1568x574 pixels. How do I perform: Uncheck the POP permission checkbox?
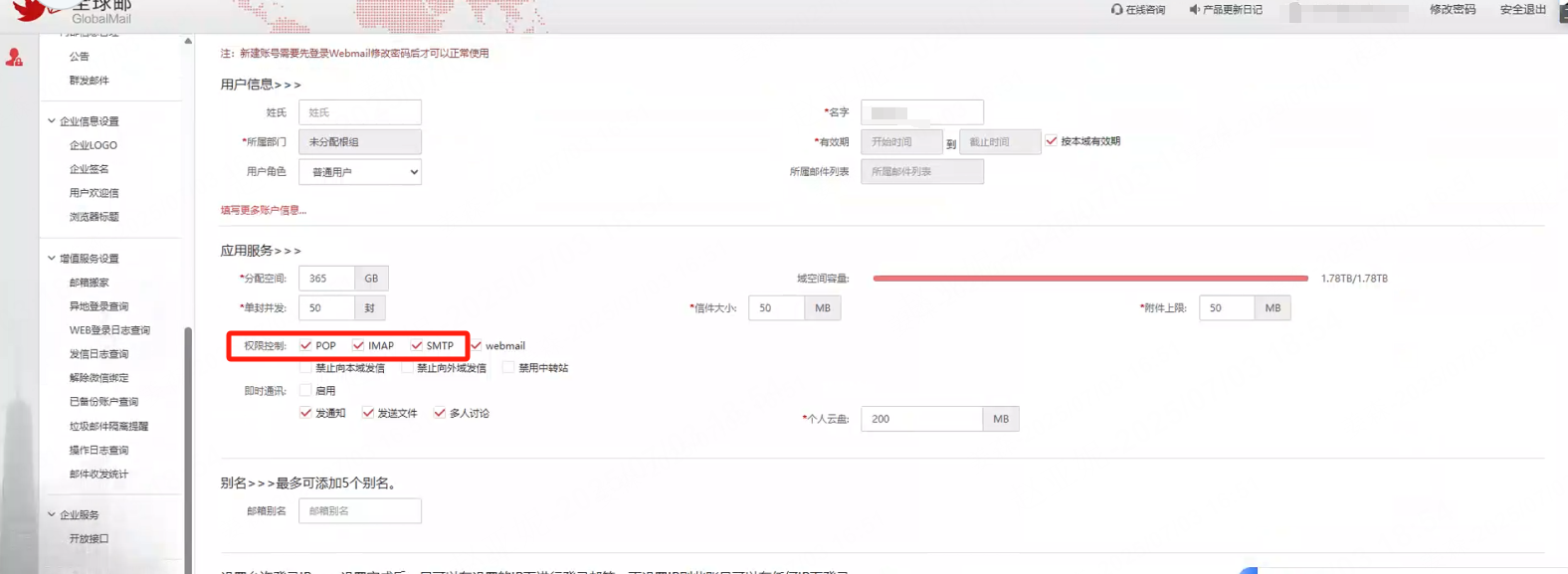pos(305,345)
